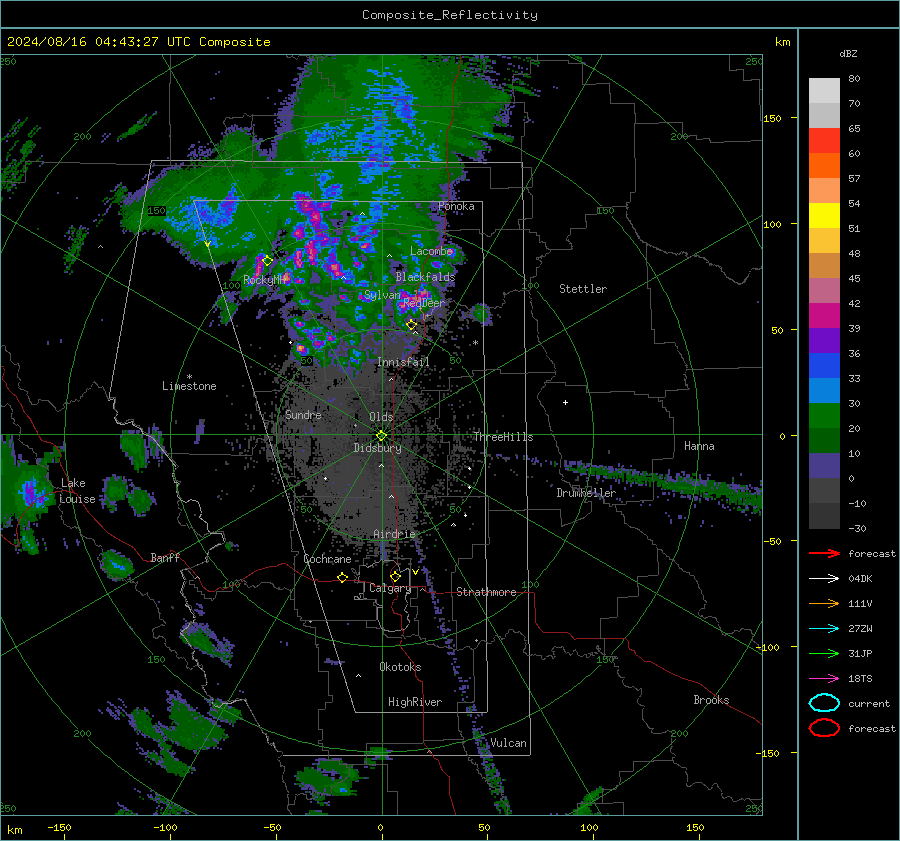Click the yellow diamond marker below RedDeer
The image size is (900, 841).
coord(412,325)
